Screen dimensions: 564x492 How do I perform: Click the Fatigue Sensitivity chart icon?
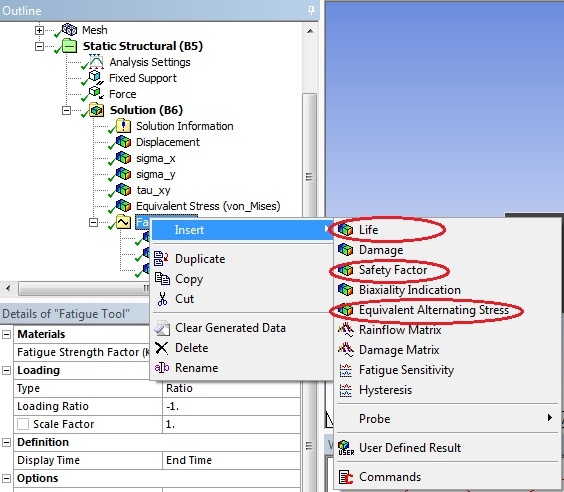(x=346, y=370)
